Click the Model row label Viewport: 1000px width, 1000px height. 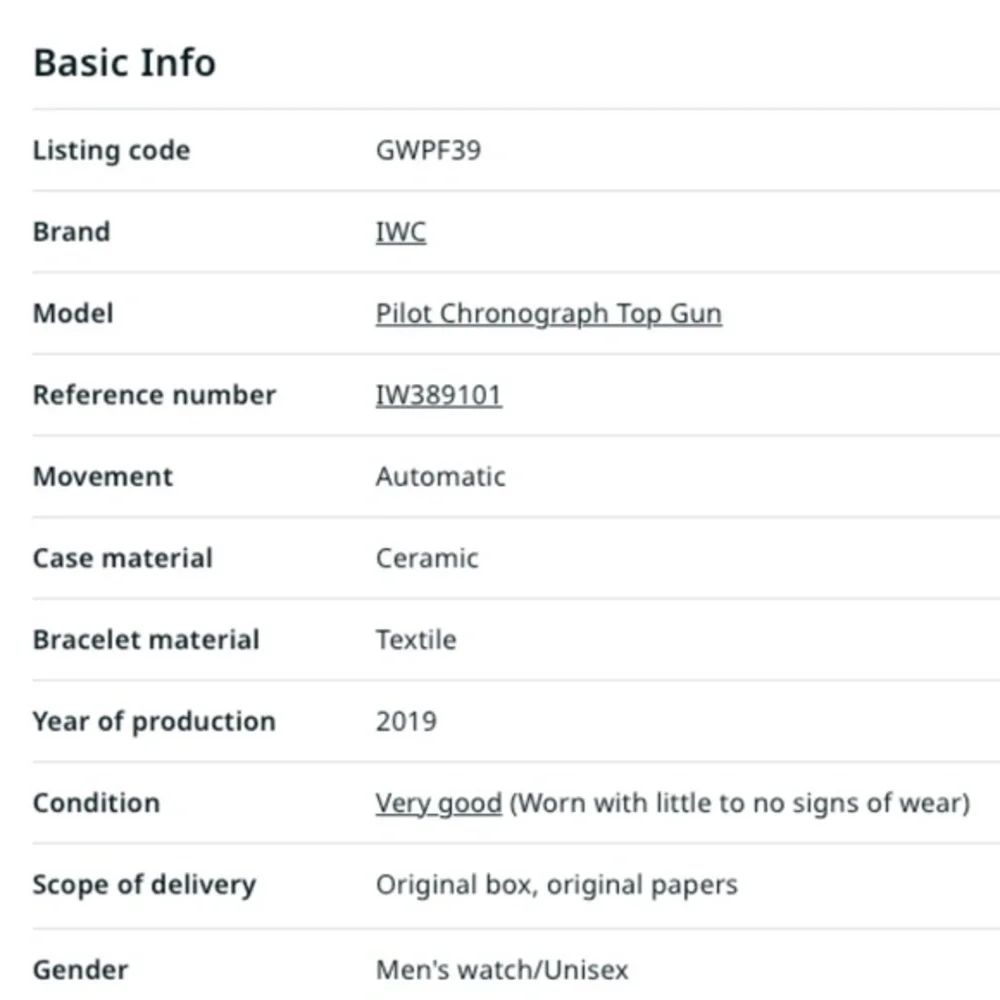[73, 314]
